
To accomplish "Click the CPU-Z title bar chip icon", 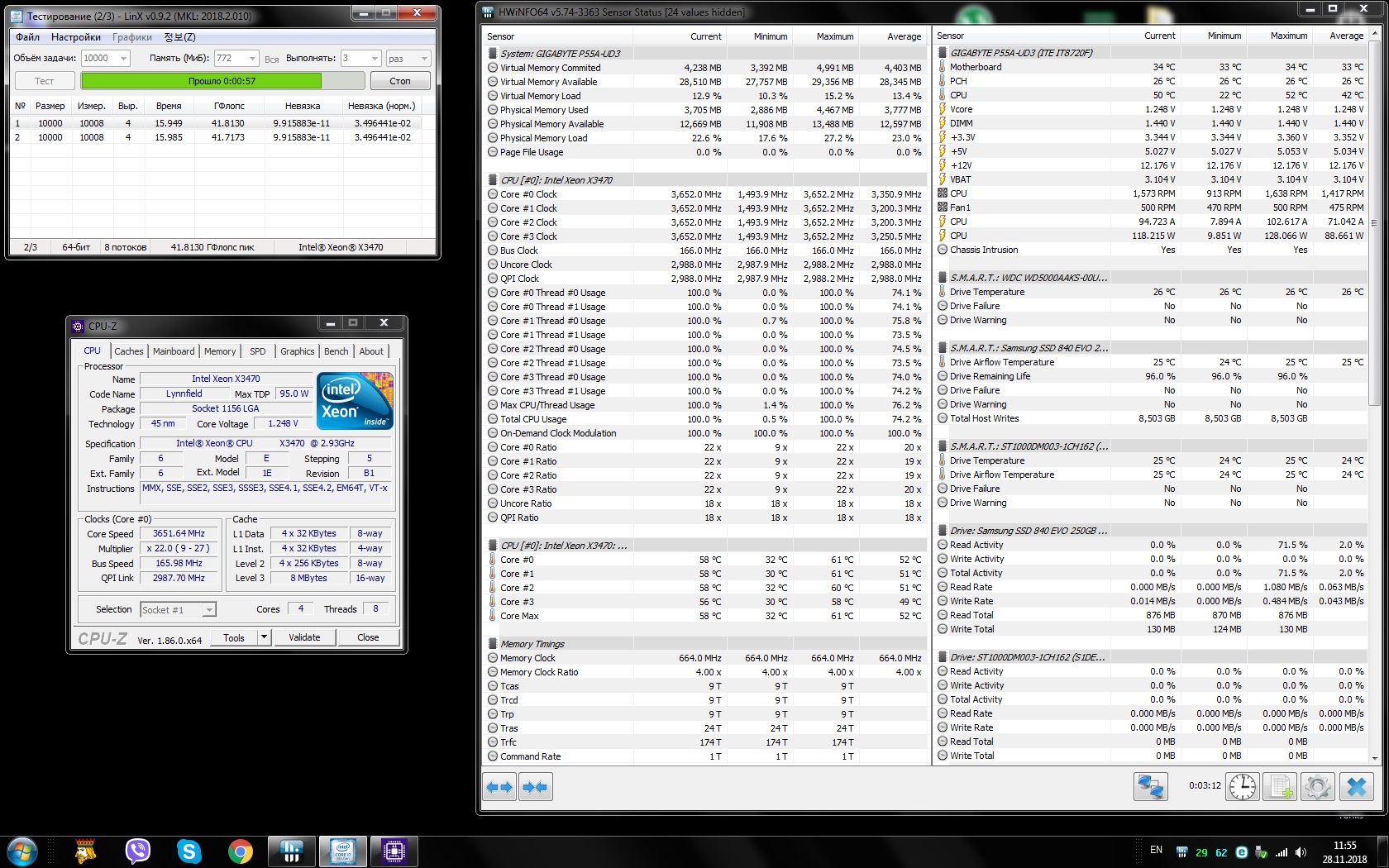I will point(78,326).
